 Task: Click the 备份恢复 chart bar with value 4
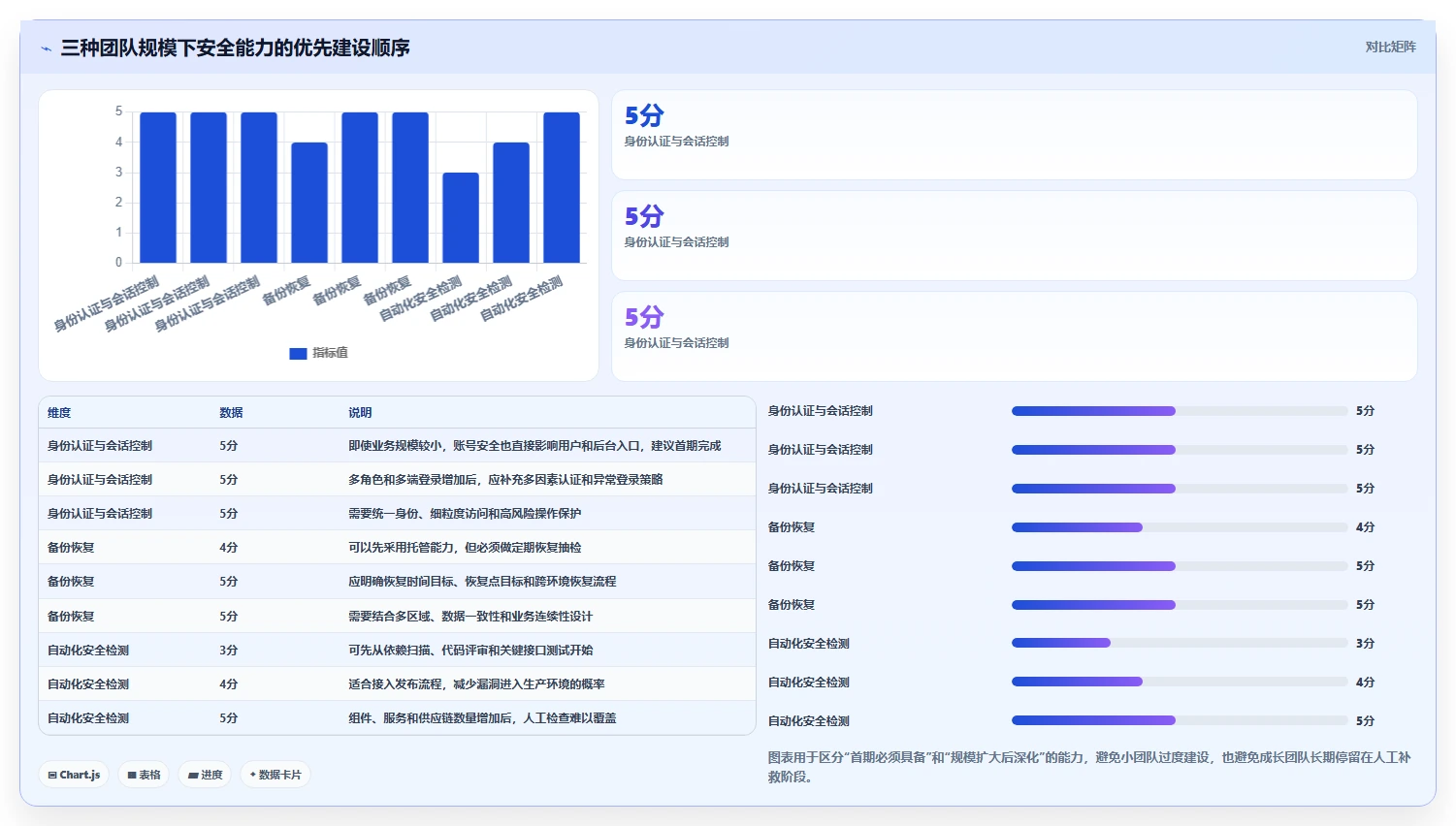tap(309, 203)
